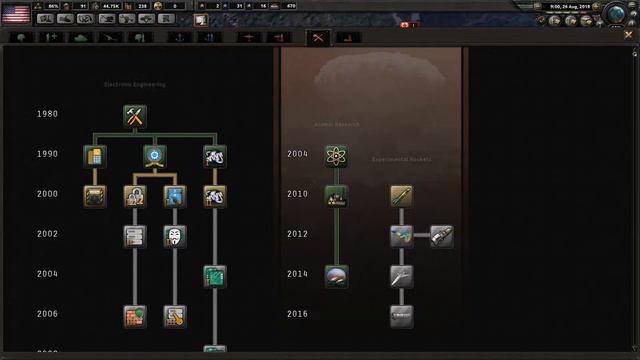Click the scrollbar down arrow
The height and width of the screenshot is (360, 640).
pyautogui.click(x=635, y=348)
